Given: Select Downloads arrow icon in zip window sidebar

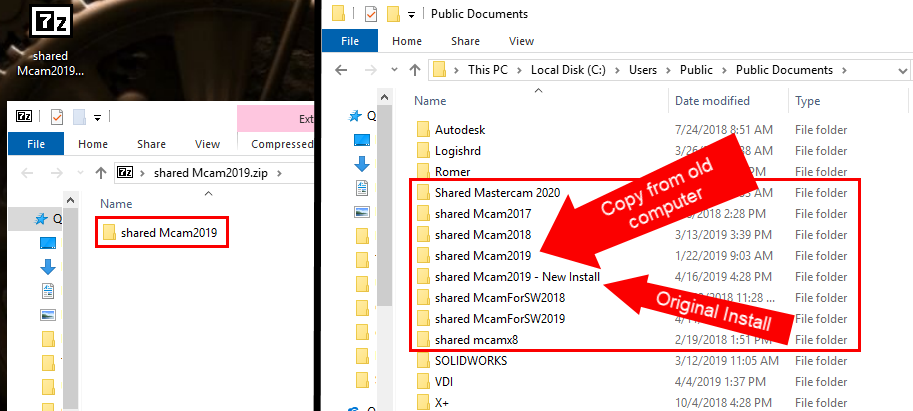Looking at the screenshot, I should point(48,267).
